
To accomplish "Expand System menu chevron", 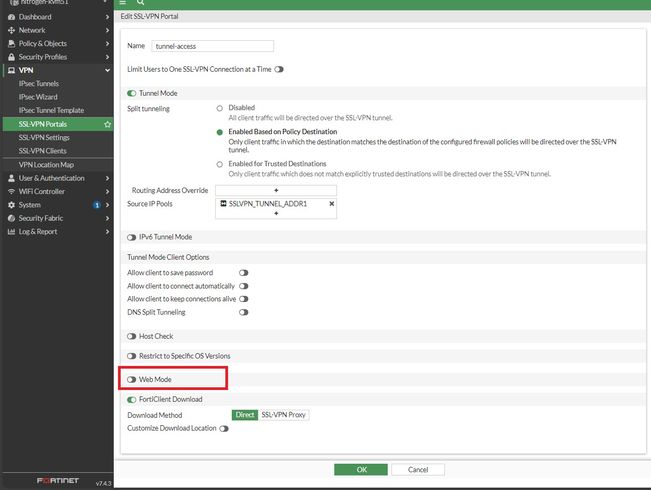I will 108,205.
